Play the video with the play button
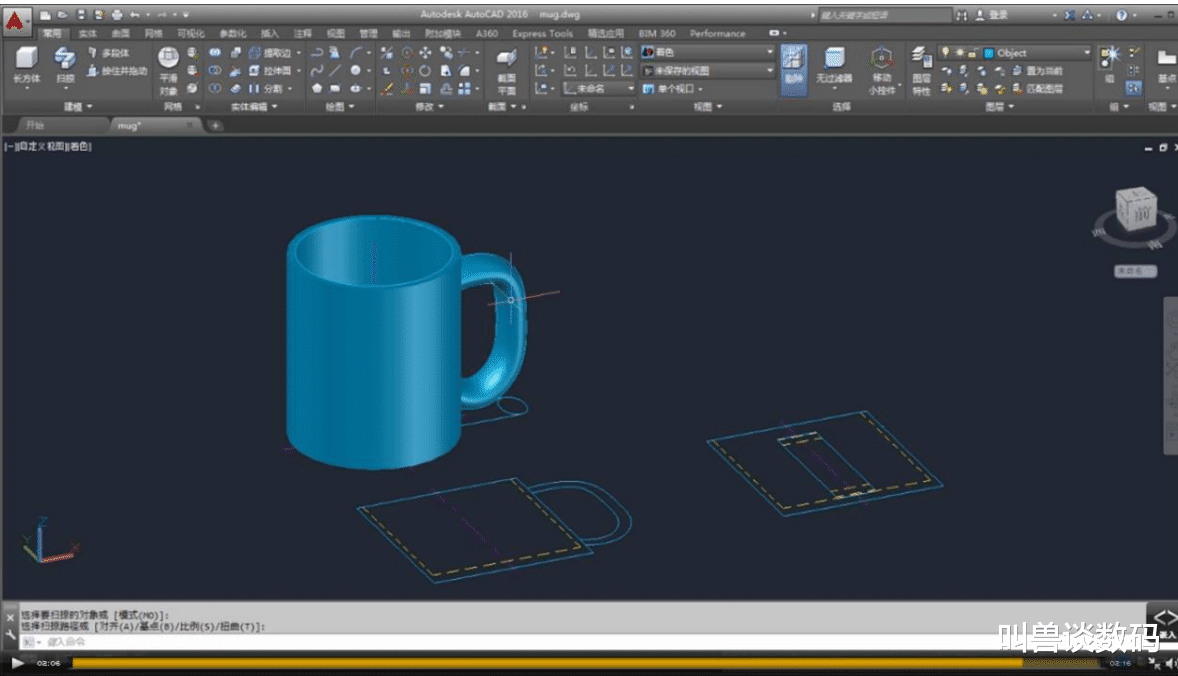 point(17,663)
